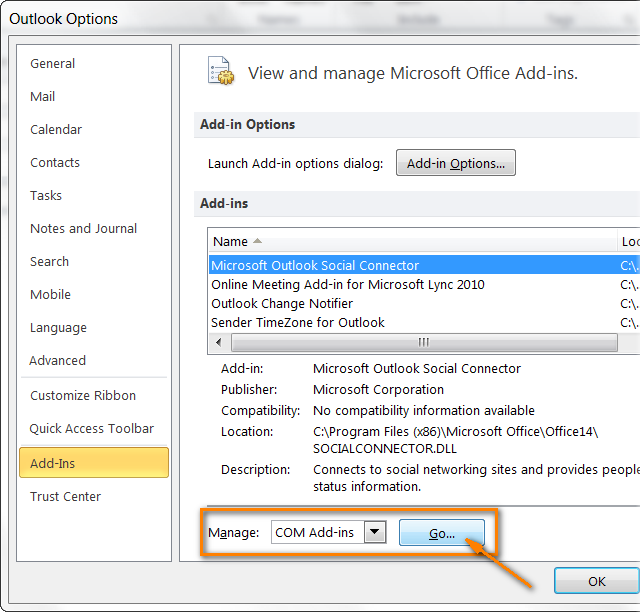
Task: Open the Trust Center category
Action: coord(66,497)
